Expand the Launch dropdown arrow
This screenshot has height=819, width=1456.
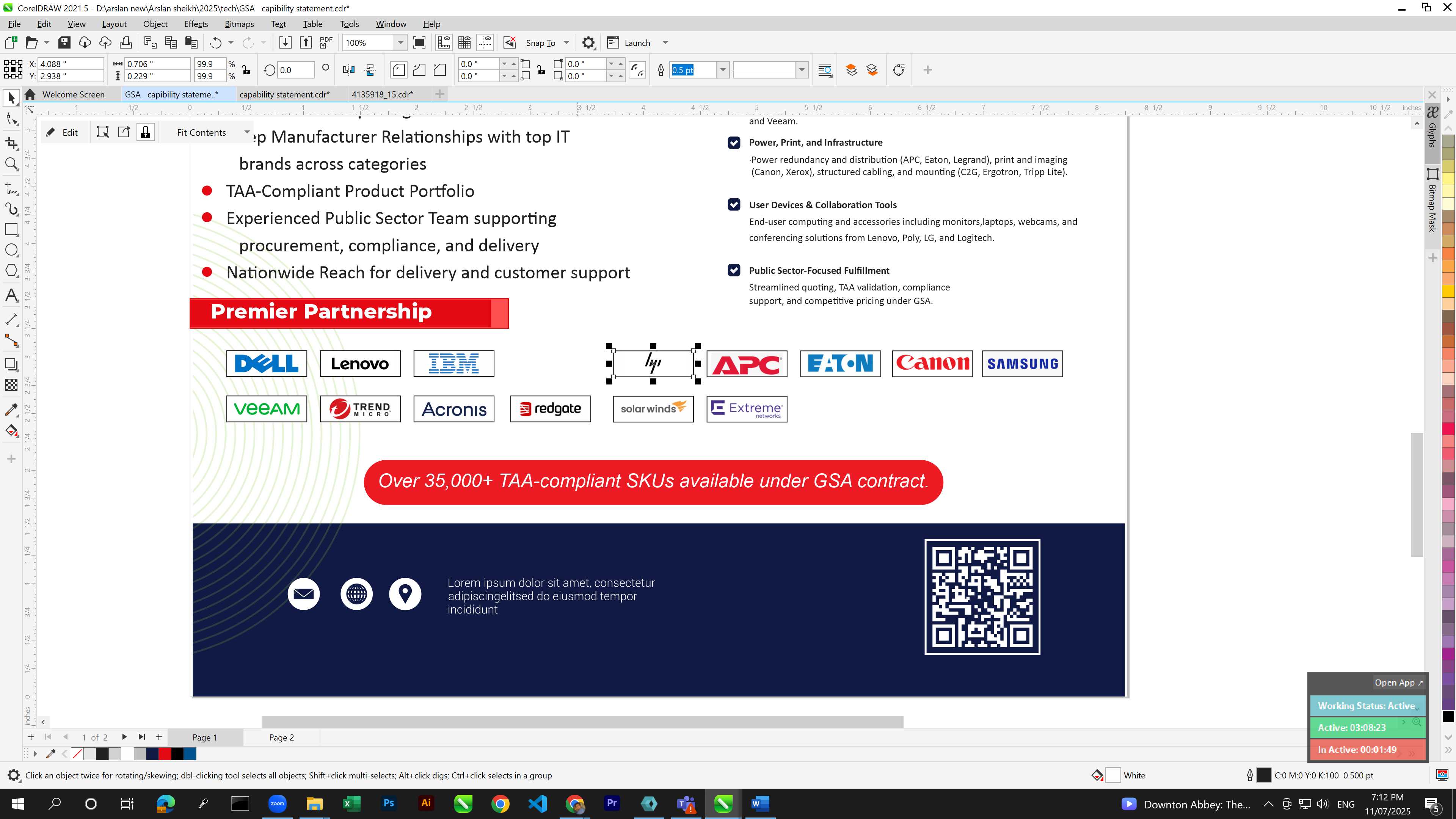[665, 42]
